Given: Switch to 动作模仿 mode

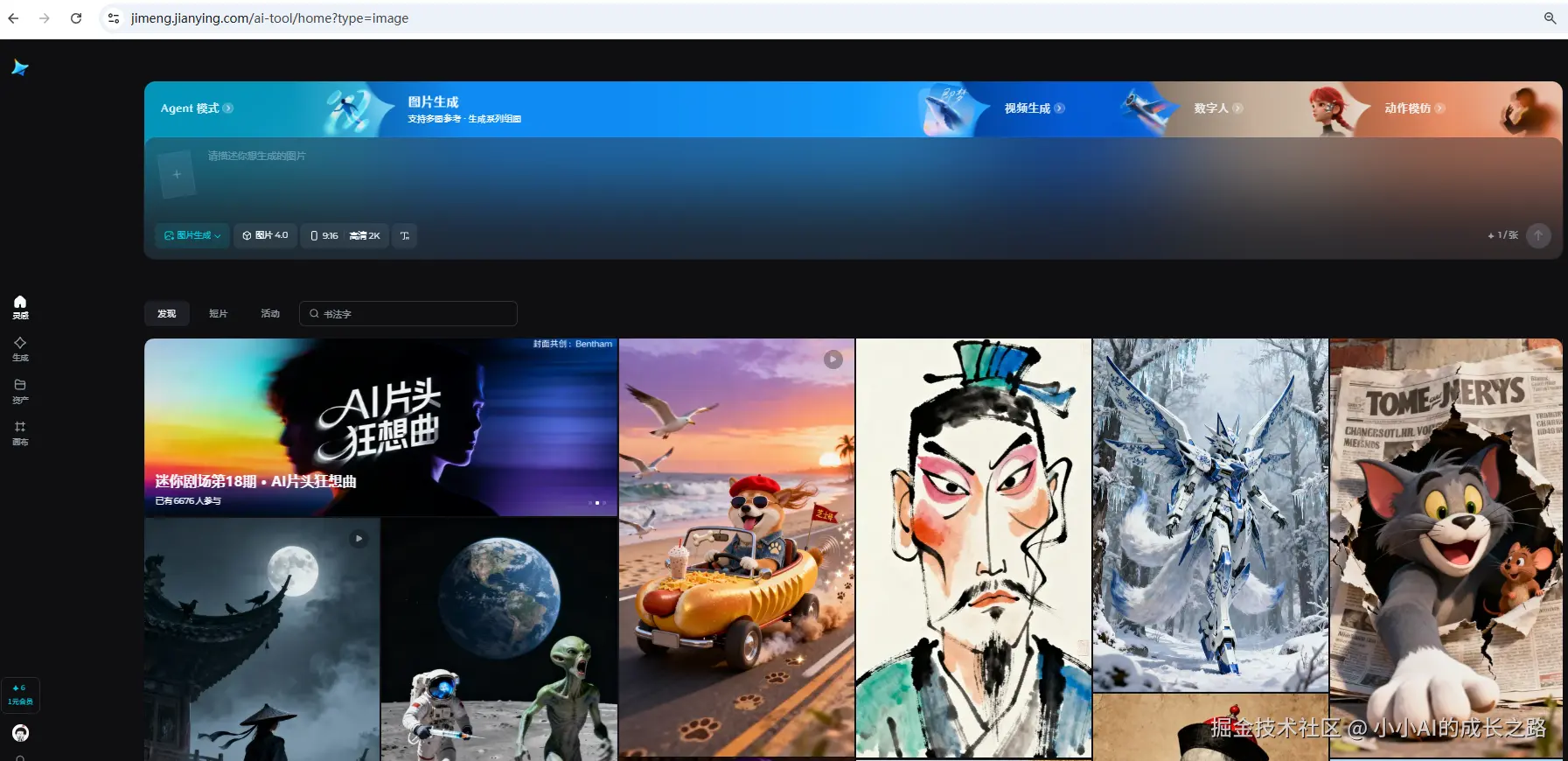Looking at the screenshot, I should click(x=1413, y=108).
